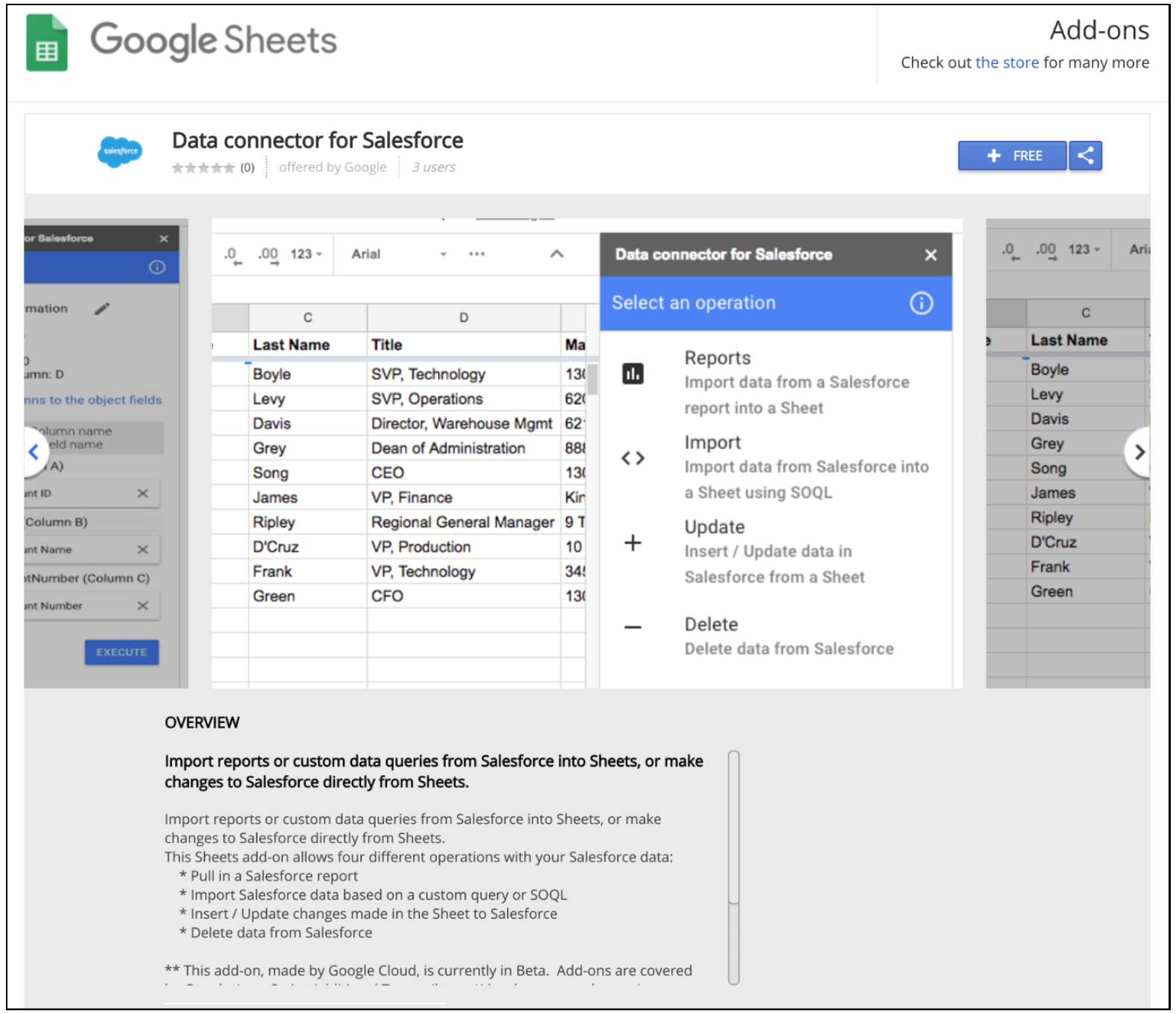Go to next screenshot with right arrow
Viewport: 1176px width, 1014px height.
coord(1138,451)
